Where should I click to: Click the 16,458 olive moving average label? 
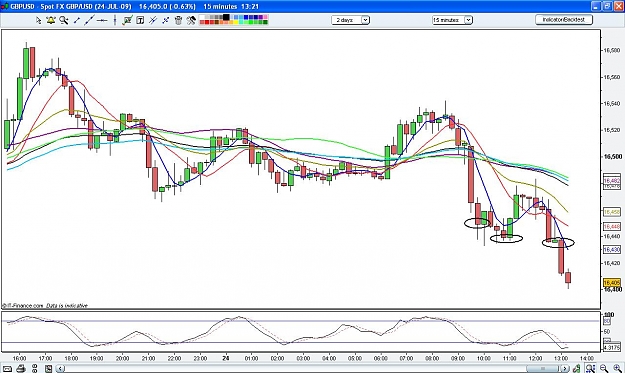(x=612, y=212)
